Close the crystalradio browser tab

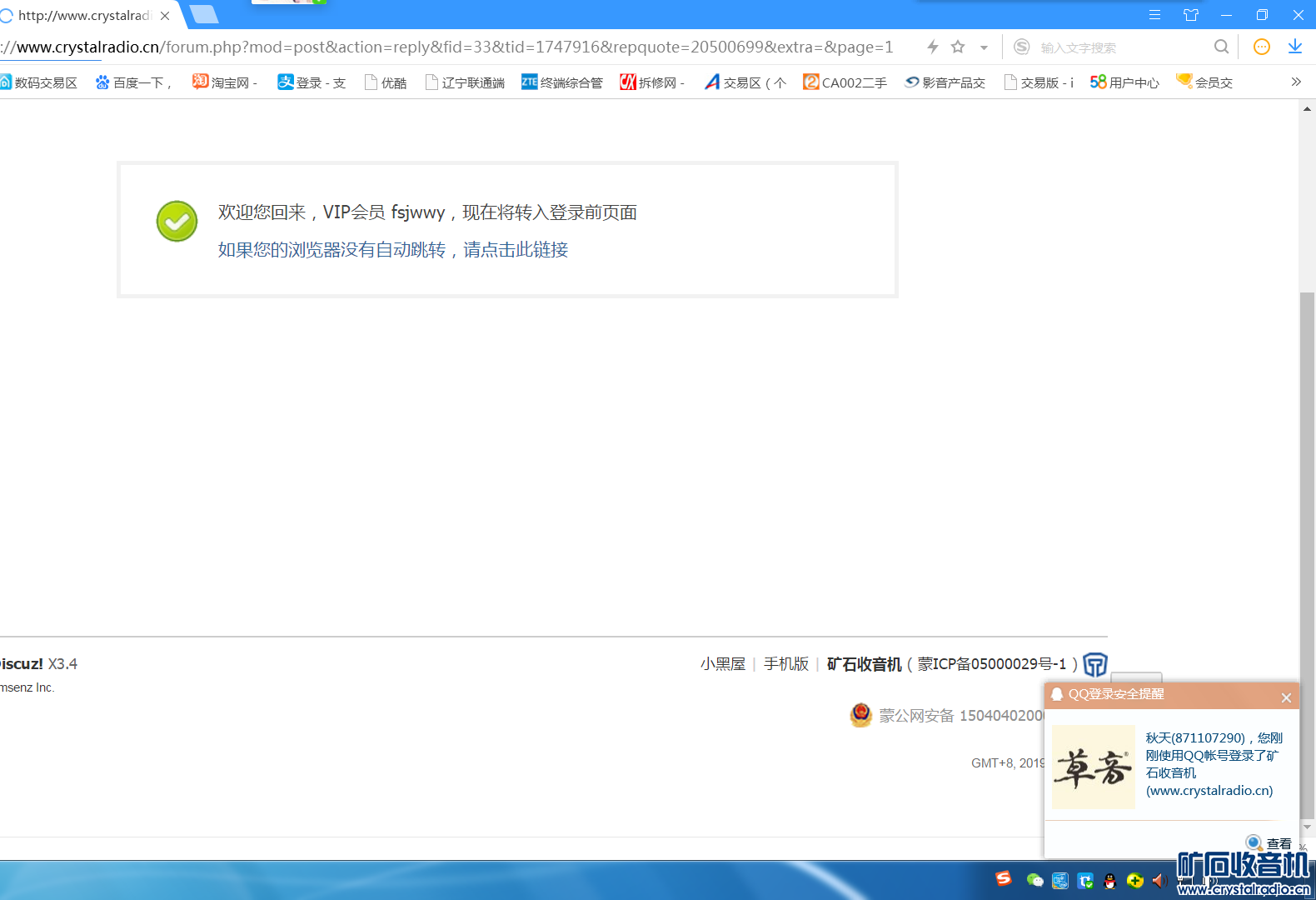click(x=165, y=16)
